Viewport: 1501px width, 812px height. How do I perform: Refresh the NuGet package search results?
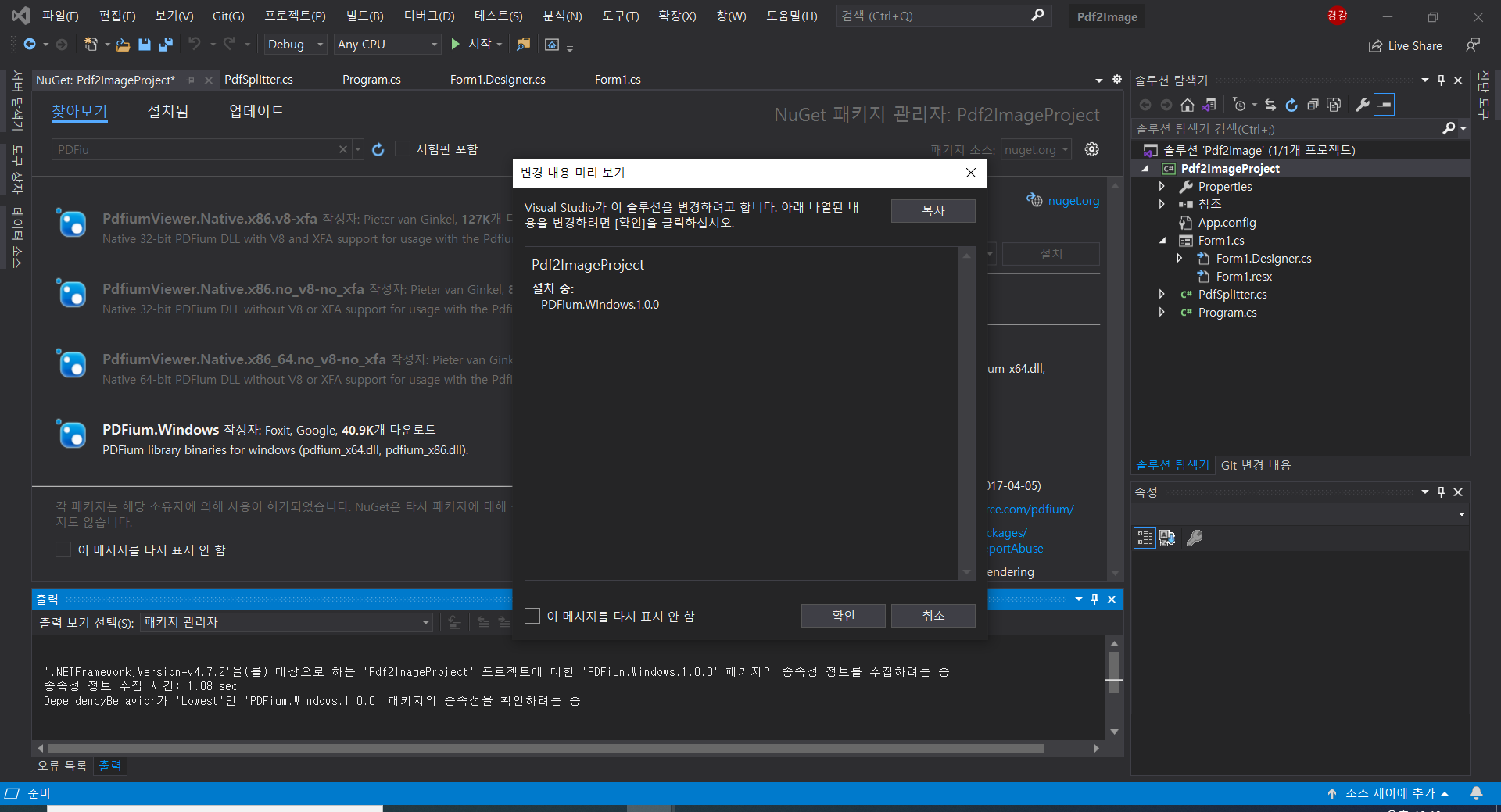click(x=378, y=149)
